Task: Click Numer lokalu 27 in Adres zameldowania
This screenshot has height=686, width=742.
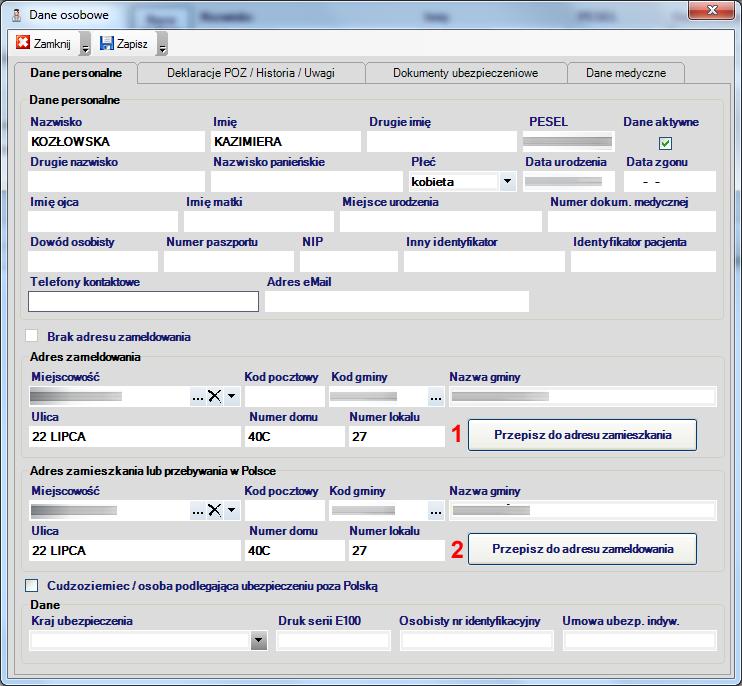Action: coord(397,436)
